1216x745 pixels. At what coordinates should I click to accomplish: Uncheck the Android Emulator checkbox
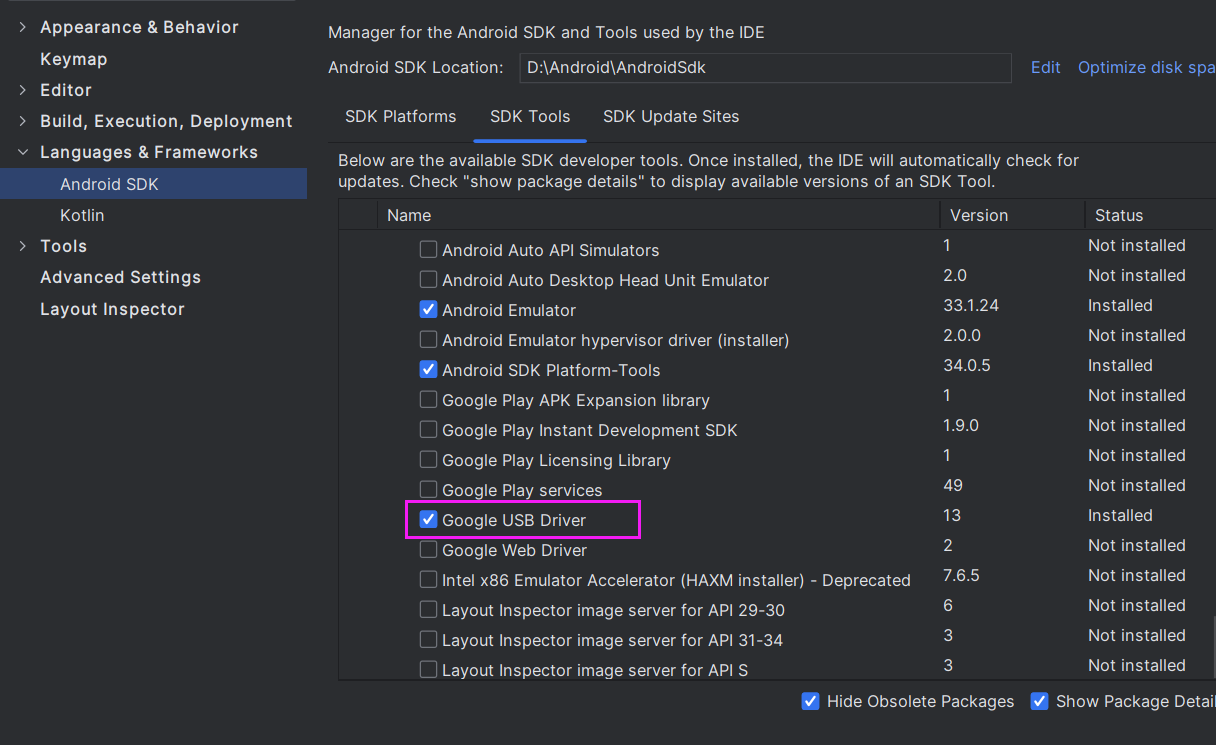coord(428,310)
